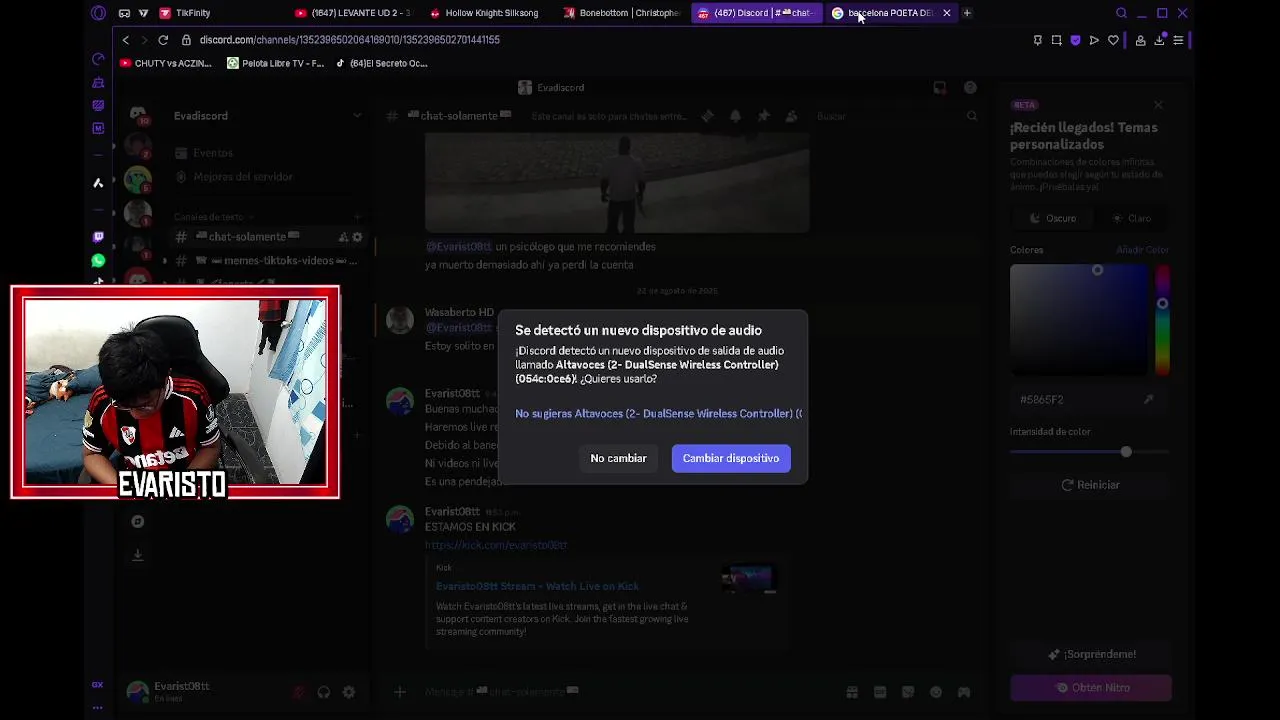Viewport: 1280px width, 720px height.
Task: Click the Opera GX logo menu icon
Action: [x=98, y=13]
